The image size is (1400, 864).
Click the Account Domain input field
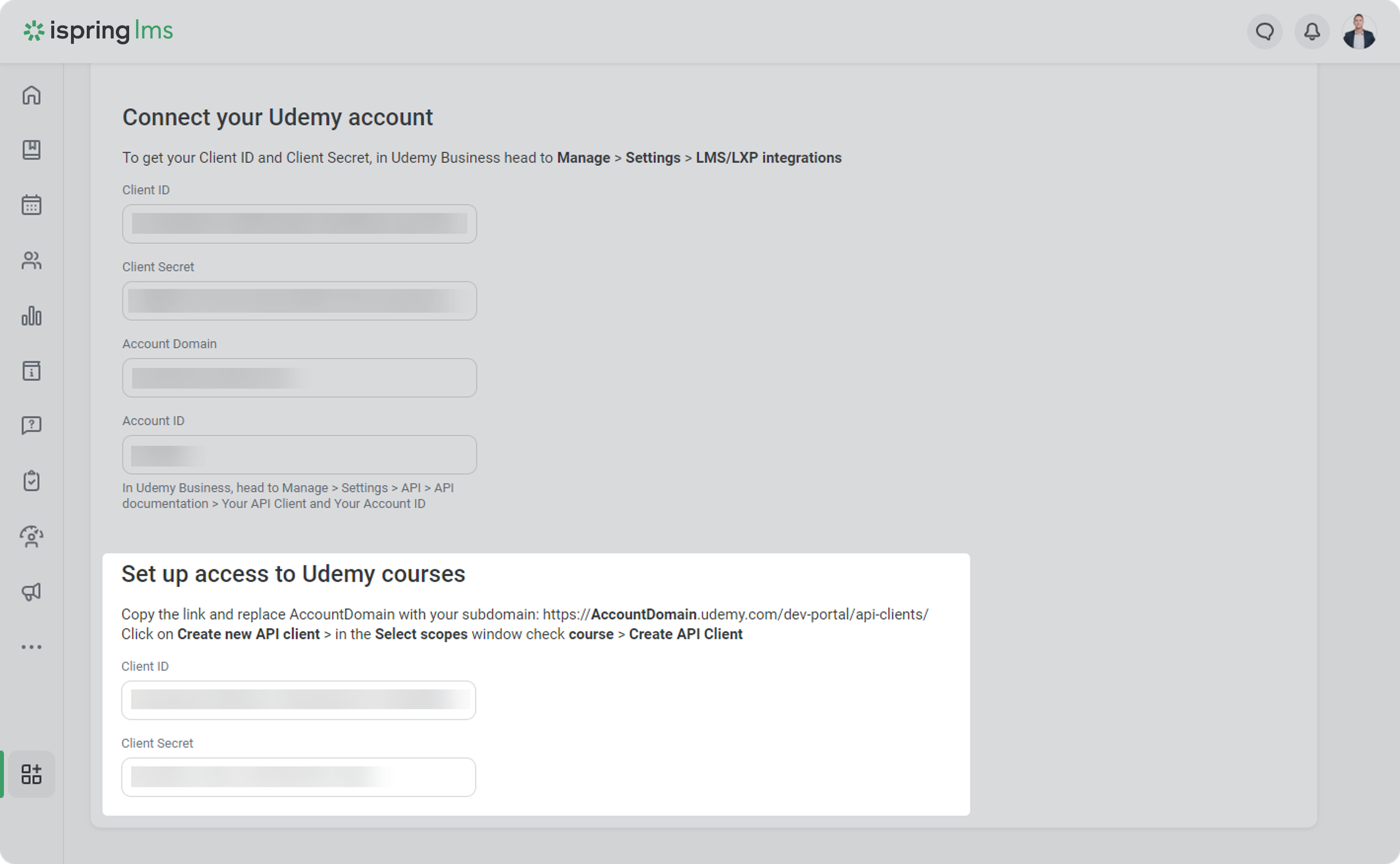coord(299,378)
